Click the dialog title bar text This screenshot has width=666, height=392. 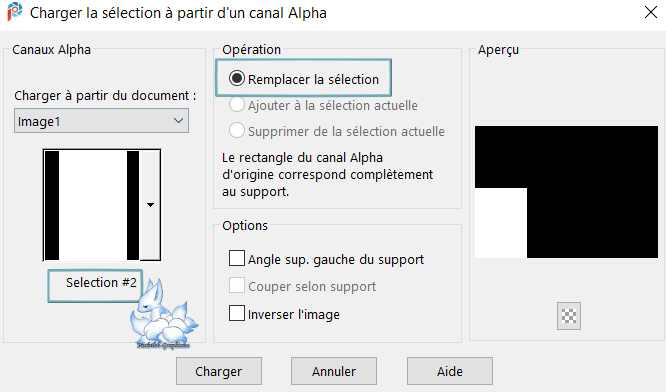(x=178, y=13)
